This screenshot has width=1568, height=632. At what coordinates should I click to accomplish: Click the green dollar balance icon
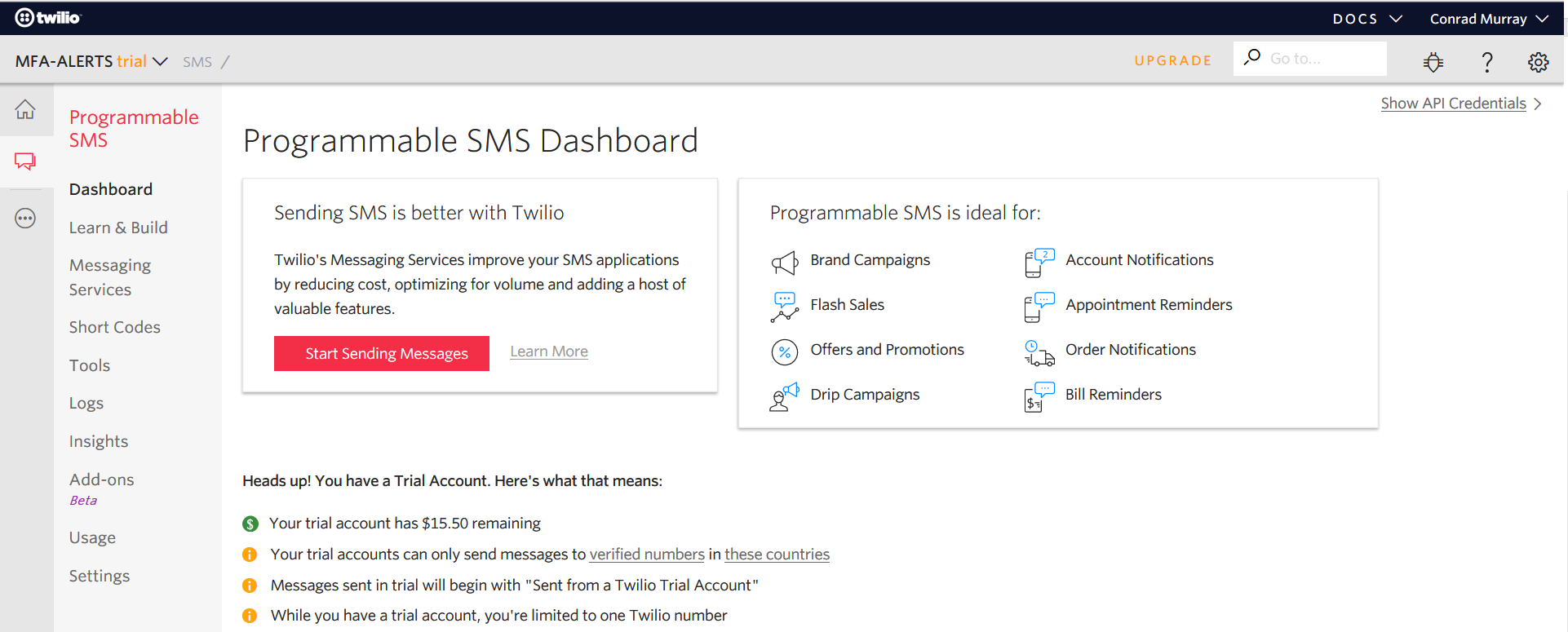(x=250, y=524)
